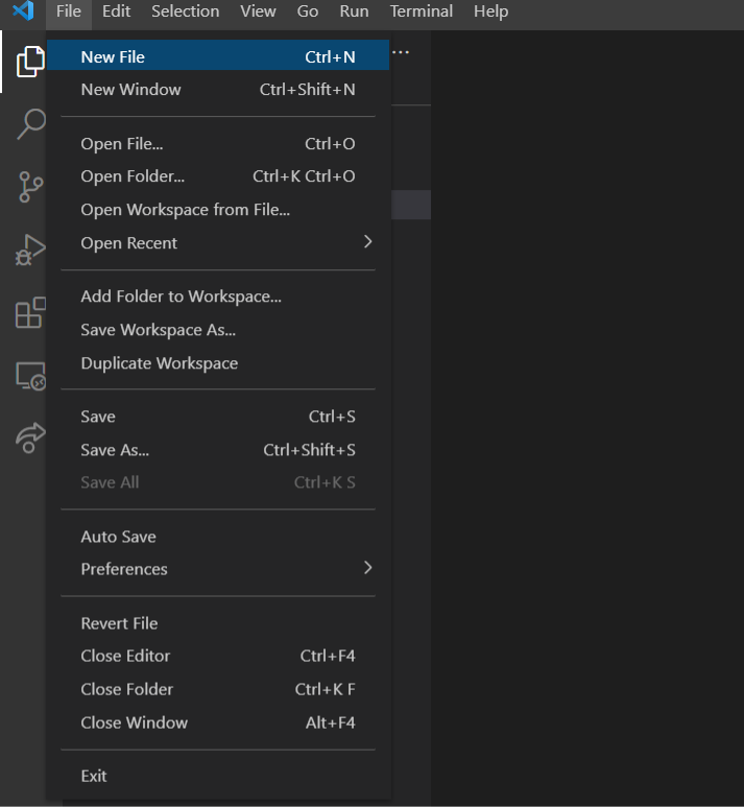Open the Run menu
Screen dimensions: 745x808
(354, 11)
